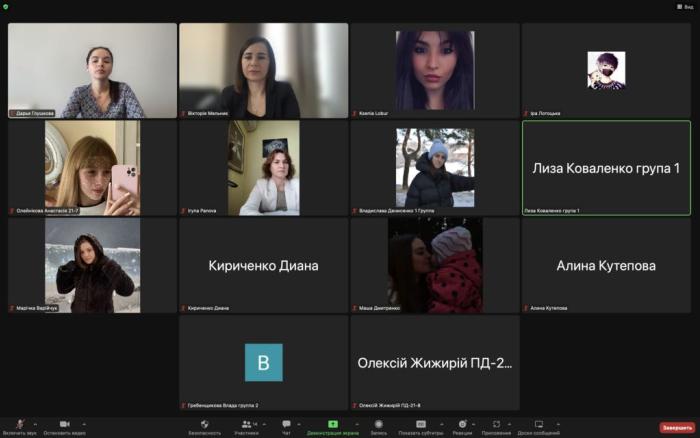The height and width of the screenshot is (438, 700).
Task: Expand the arrow next to Участники
Action: click(x=264, y=423)
